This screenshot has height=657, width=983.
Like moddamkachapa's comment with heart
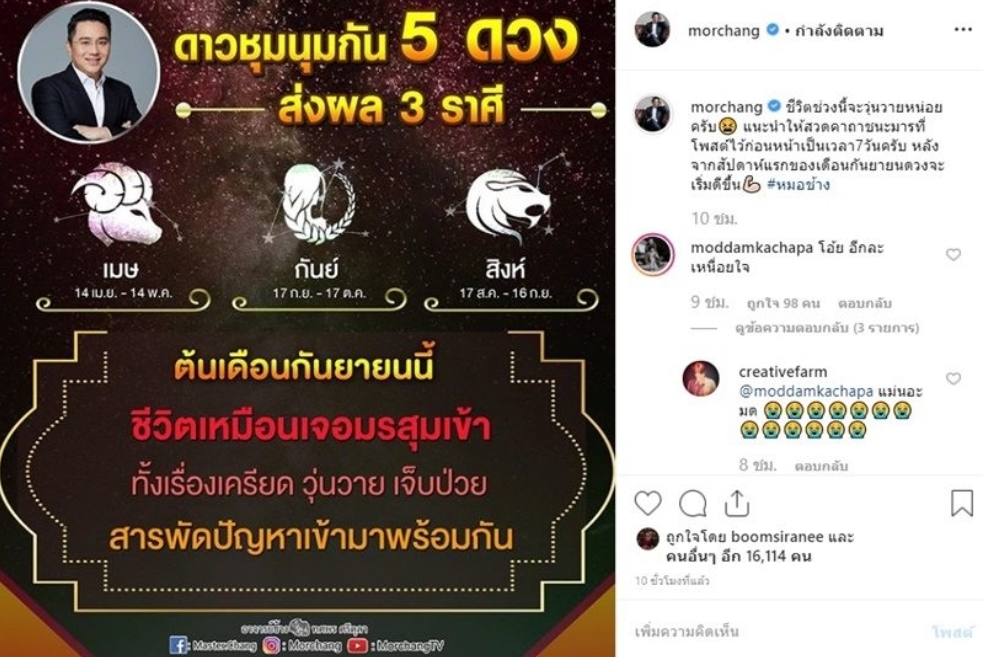pos(953,255)
